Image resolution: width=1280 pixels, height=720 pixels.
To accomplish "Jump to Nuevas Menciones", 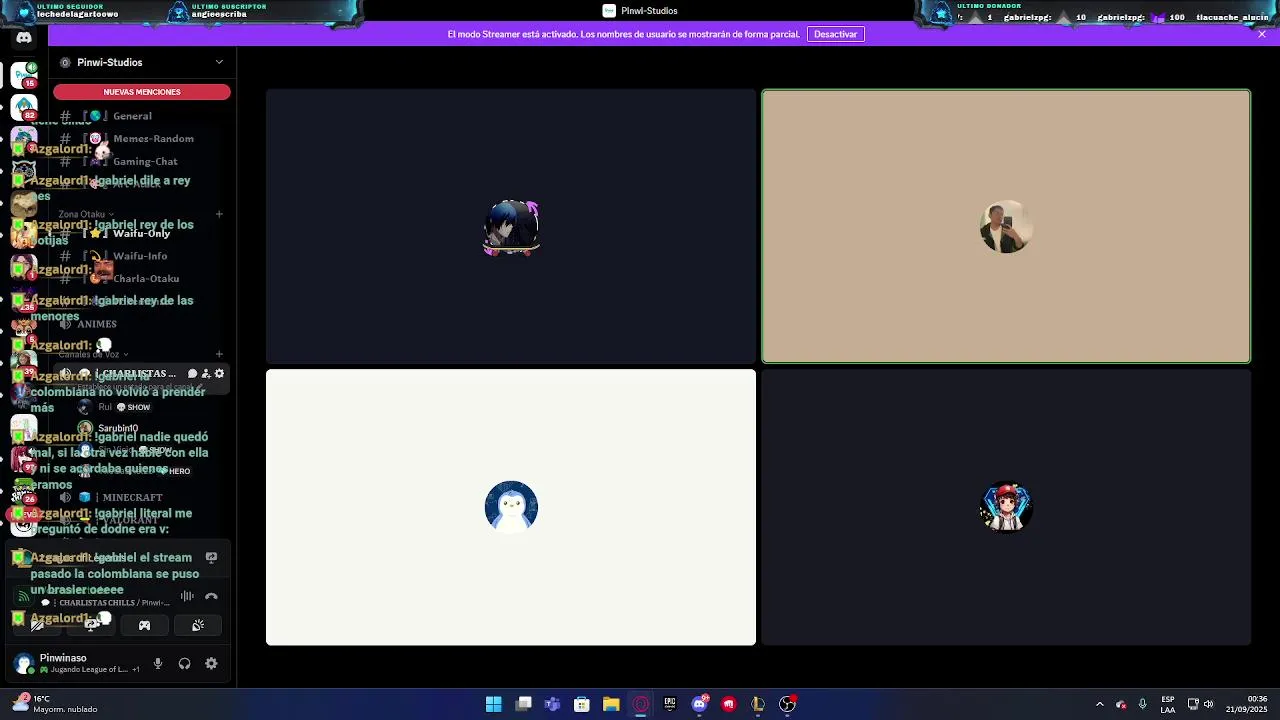I will click(x=142, y=92).
